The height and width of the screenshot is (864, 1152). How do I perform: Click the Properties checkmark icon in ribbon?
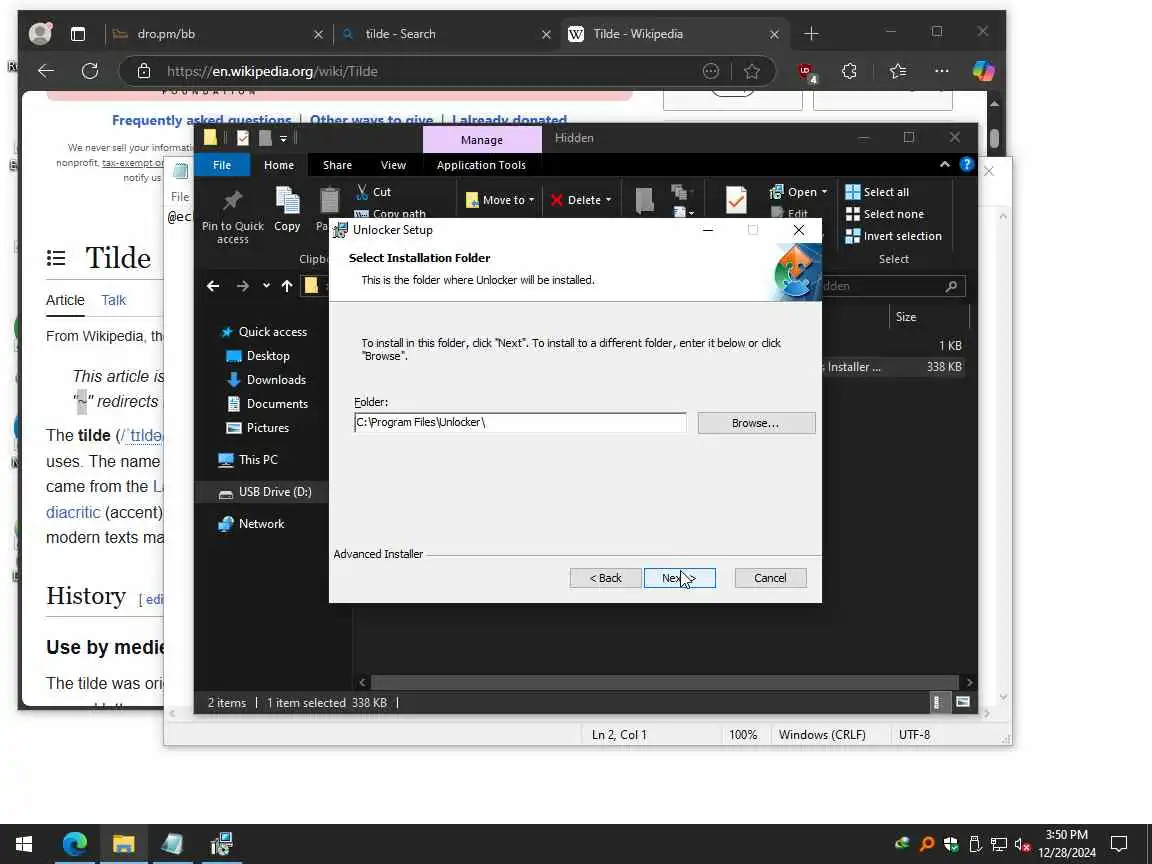coord(736,199)
